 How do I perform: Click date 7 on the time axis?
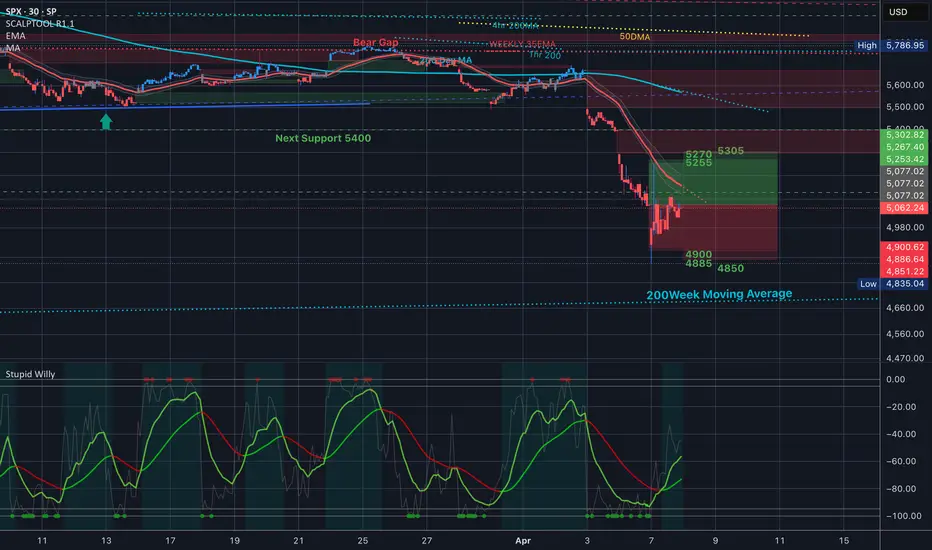(651, 540)
